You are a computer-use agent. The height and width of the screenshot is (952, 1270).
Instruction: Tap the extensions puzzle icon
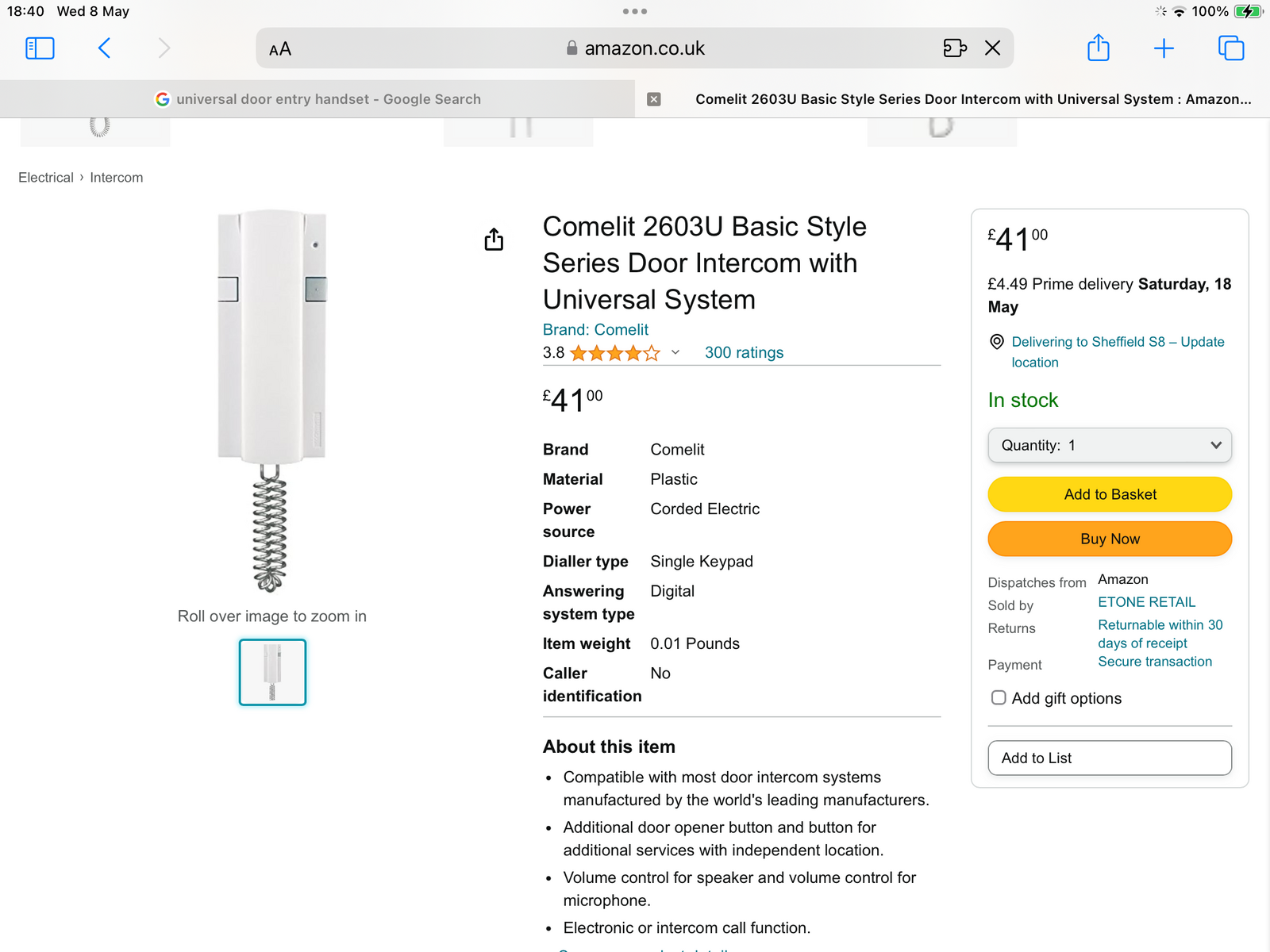click(954, 48)
